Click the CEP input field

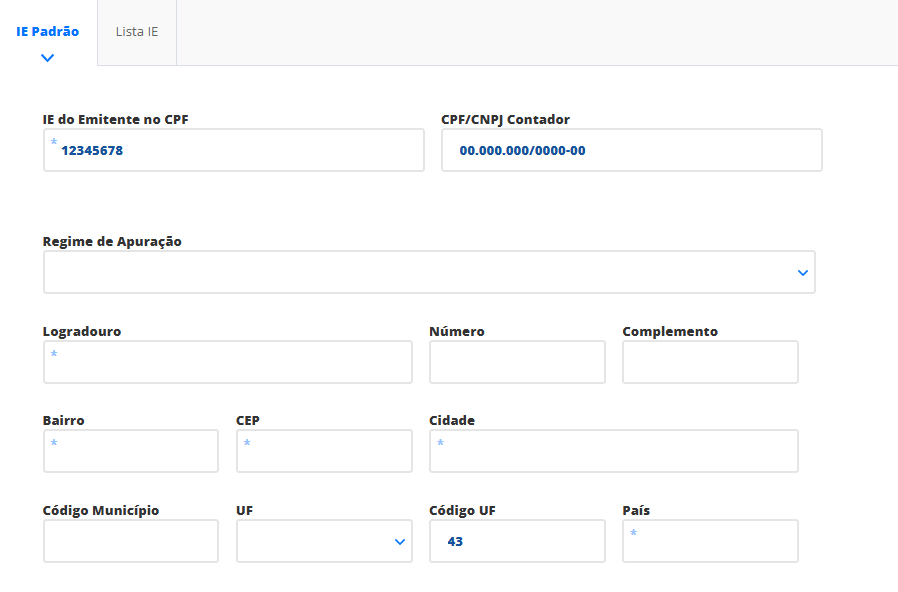324,451
